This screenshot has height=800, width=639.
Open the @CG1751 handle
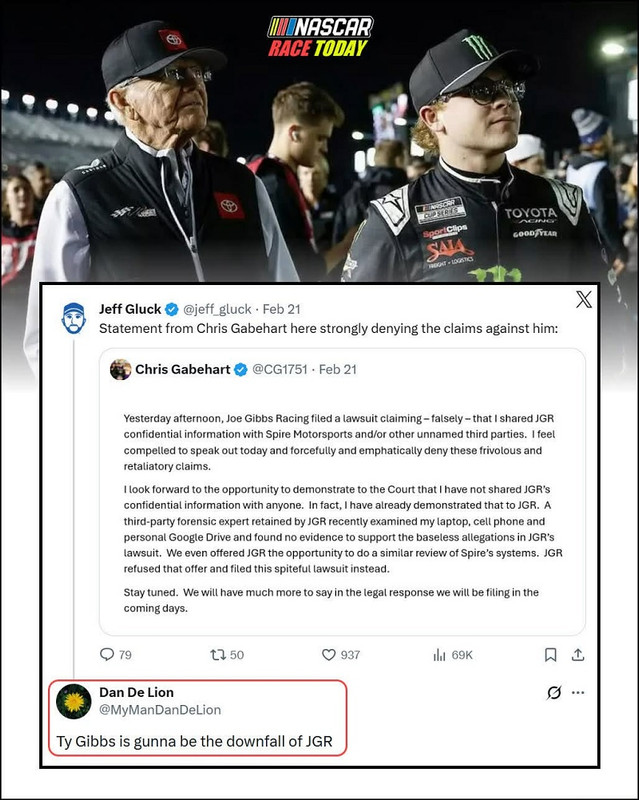pos(280,369)
